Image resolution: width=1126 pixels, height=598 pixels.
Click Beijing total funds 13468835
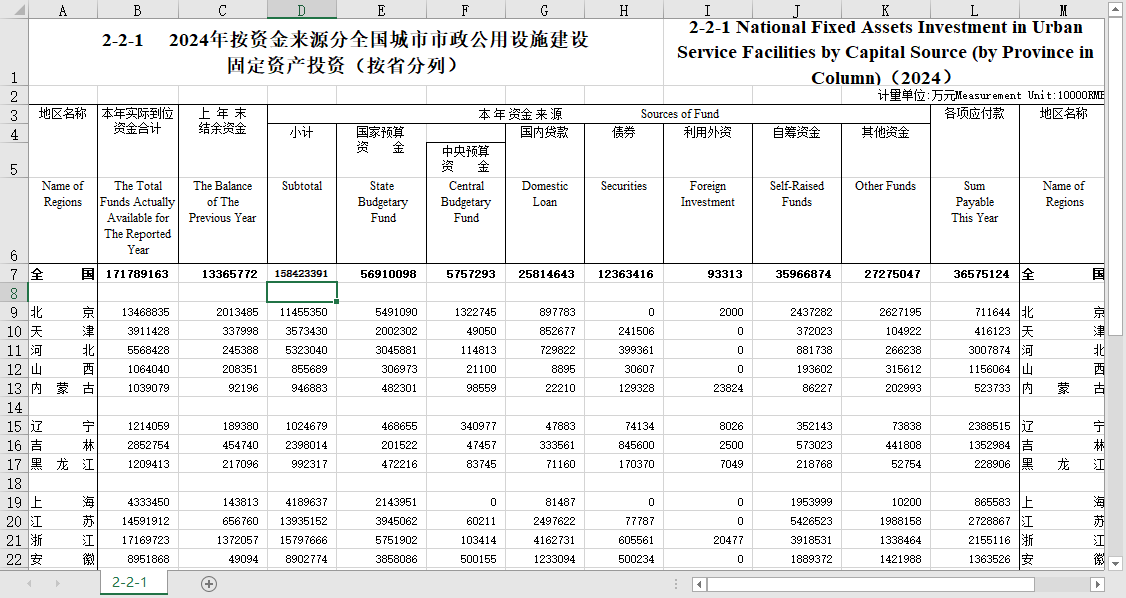point(137,312)
